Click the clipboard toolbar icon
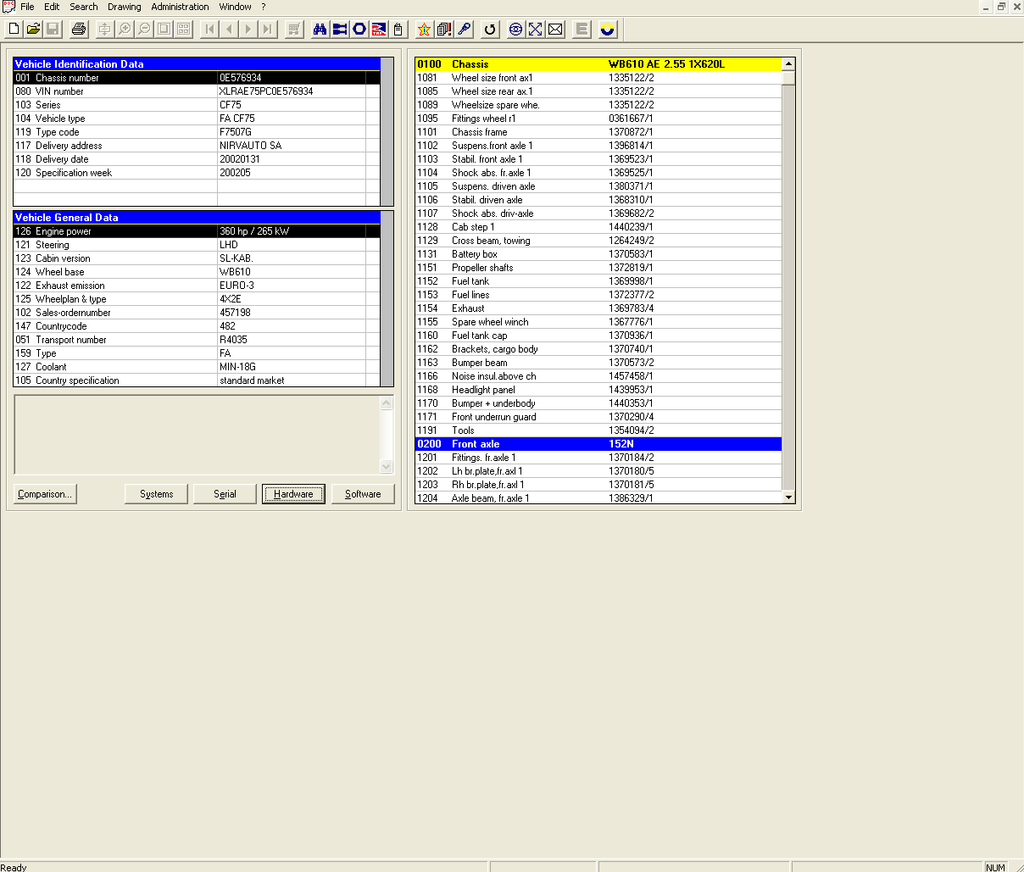This screenshot has width=1024, height=872. click(x=398, y=29)
